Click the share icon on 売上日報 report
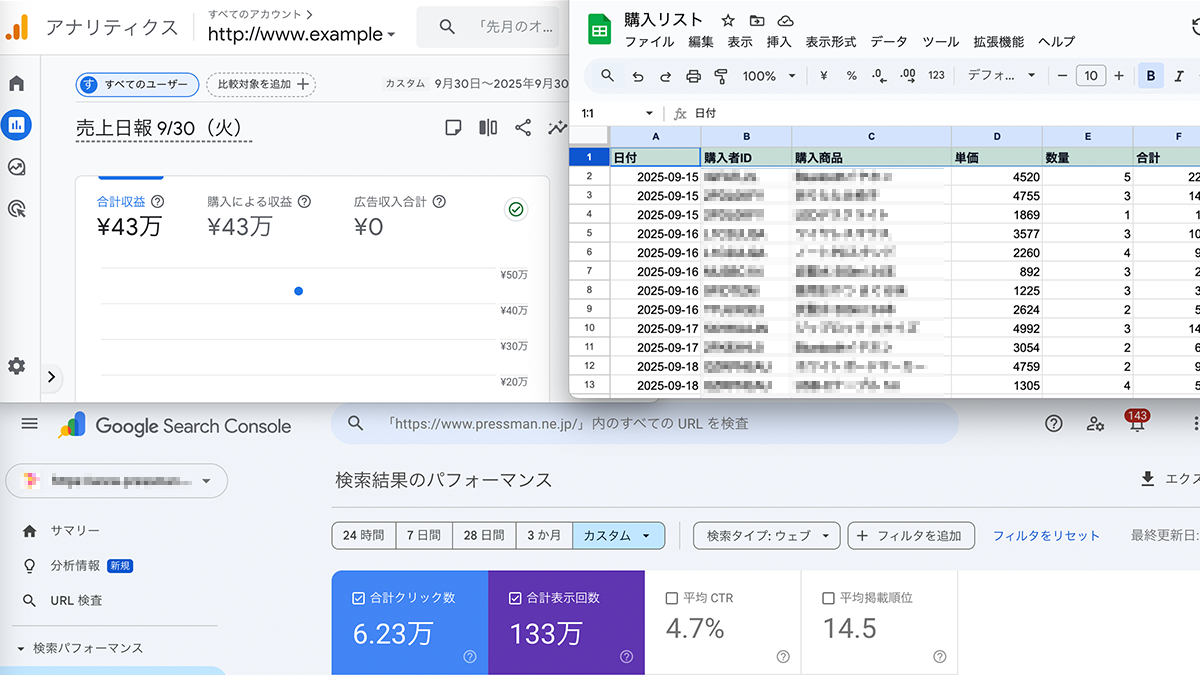1200x675 pixels. click(523, 127)
